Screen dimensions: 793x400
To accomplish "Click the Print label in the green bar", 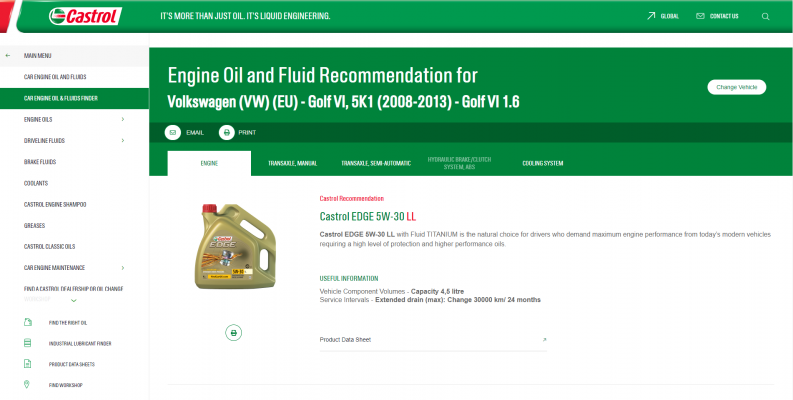I will (x=247, y=132).
